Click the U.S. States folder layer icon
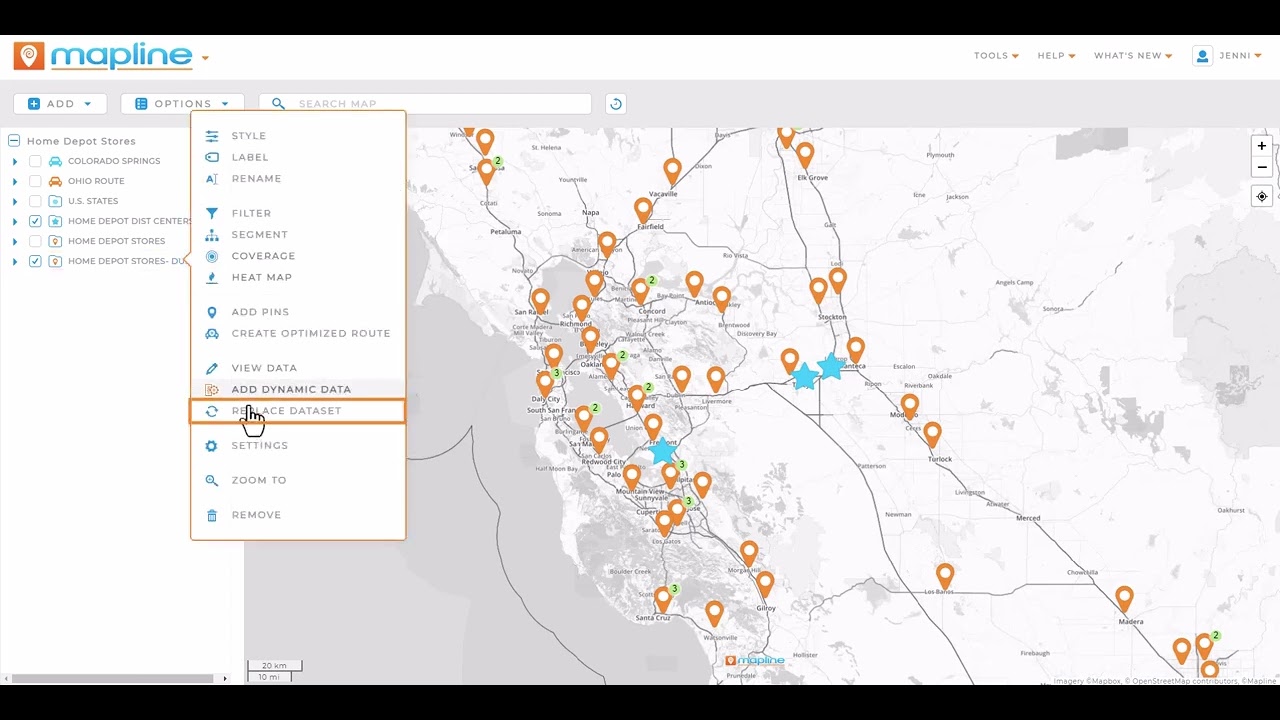Screen dimensions: 1280x720 coord(55,201)
